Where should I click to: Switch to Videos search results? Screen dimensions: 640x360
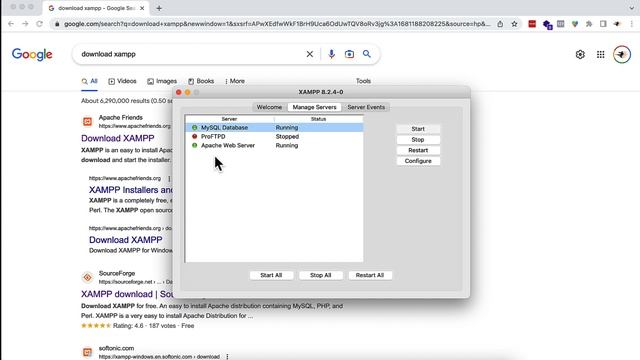click(x=122, y=81)
